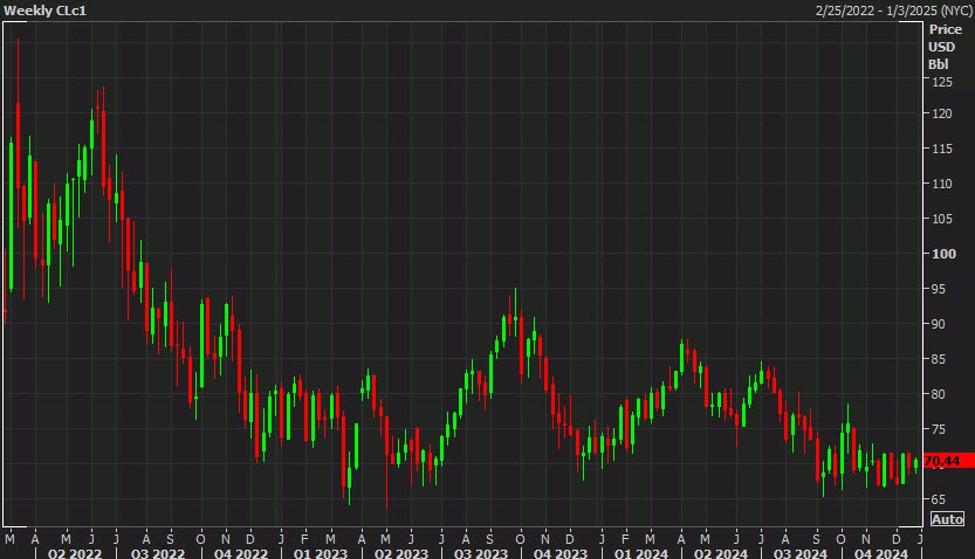Image resolution: width=975 pixels, height=559 pixels.
Task: Click Q4 2022 quarter label
Action: (240, 552)
